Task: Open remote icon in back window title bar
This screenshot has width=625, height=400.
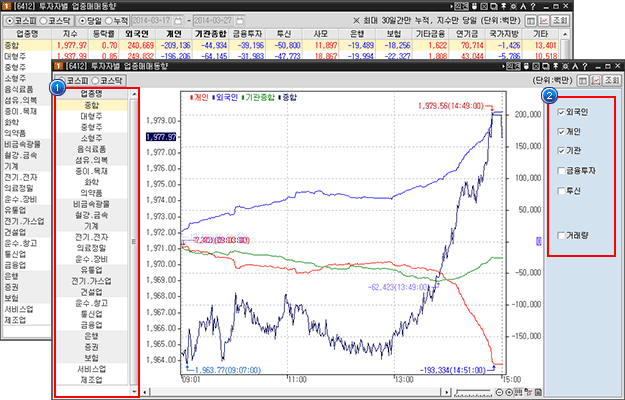Action: [x=461, y=6]
